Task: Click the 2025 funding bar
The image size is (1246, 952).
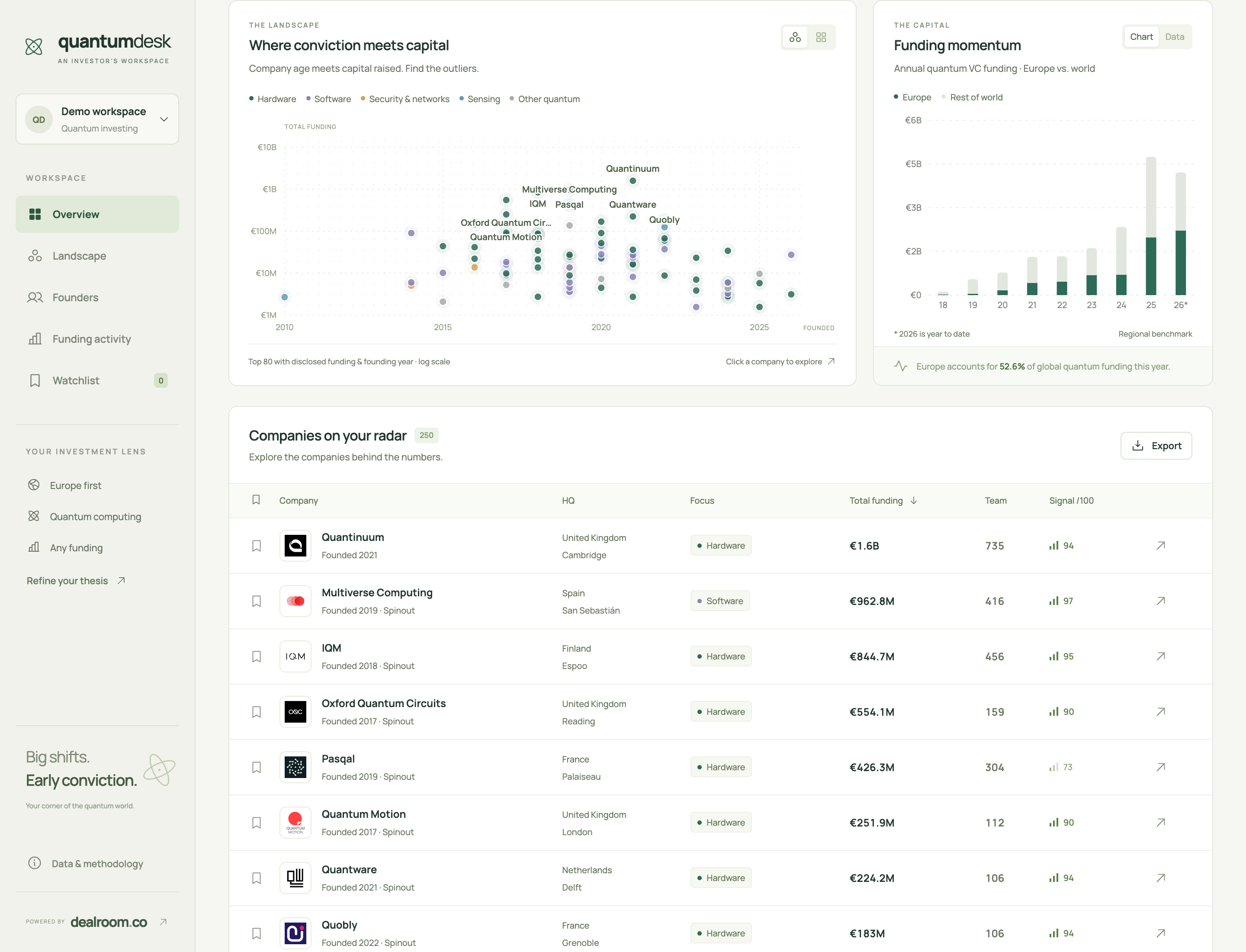Action: 1151,225
